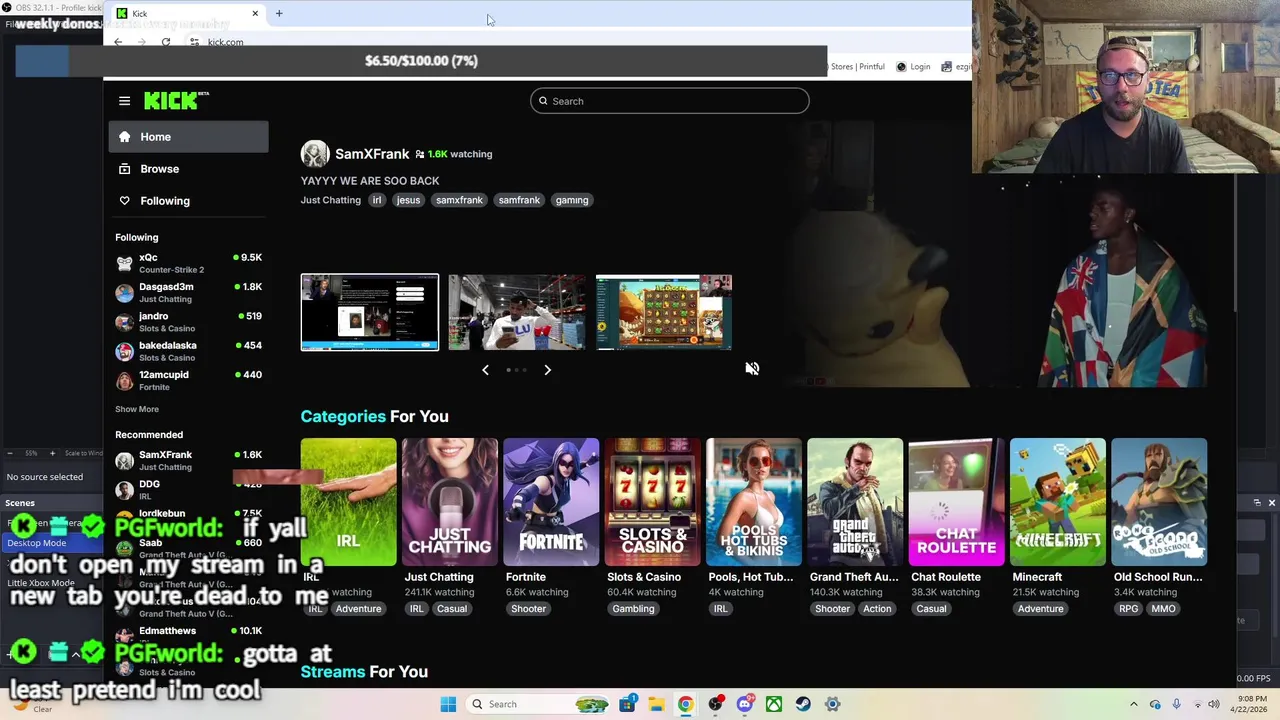Open Stores | Printful bookmark
This screenshot has height=720, width=1280.
(x=857, y=67)
